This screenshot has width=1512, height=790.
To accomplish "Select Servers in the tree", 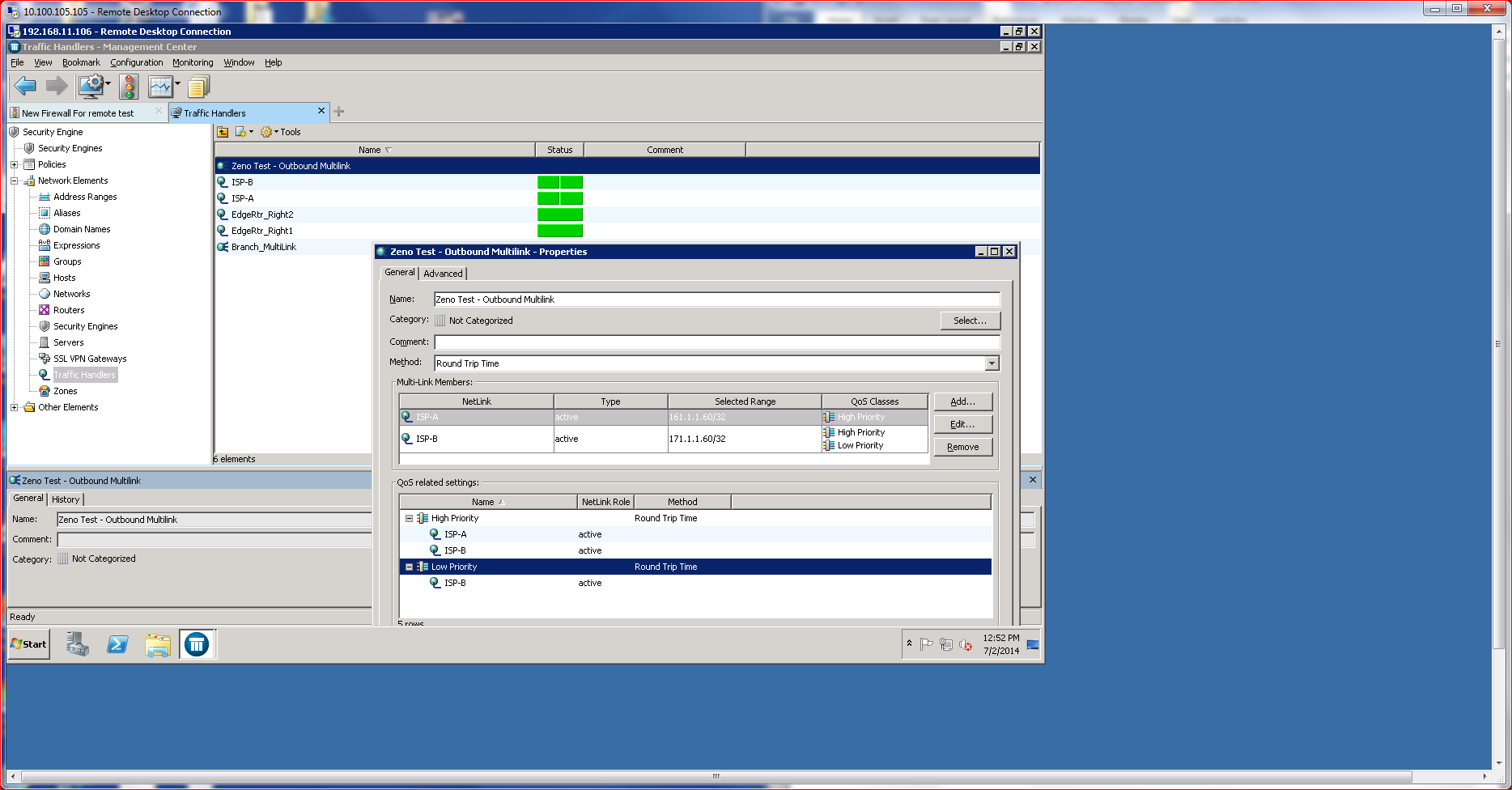I will pyautogui.click(x=68, y=342).
